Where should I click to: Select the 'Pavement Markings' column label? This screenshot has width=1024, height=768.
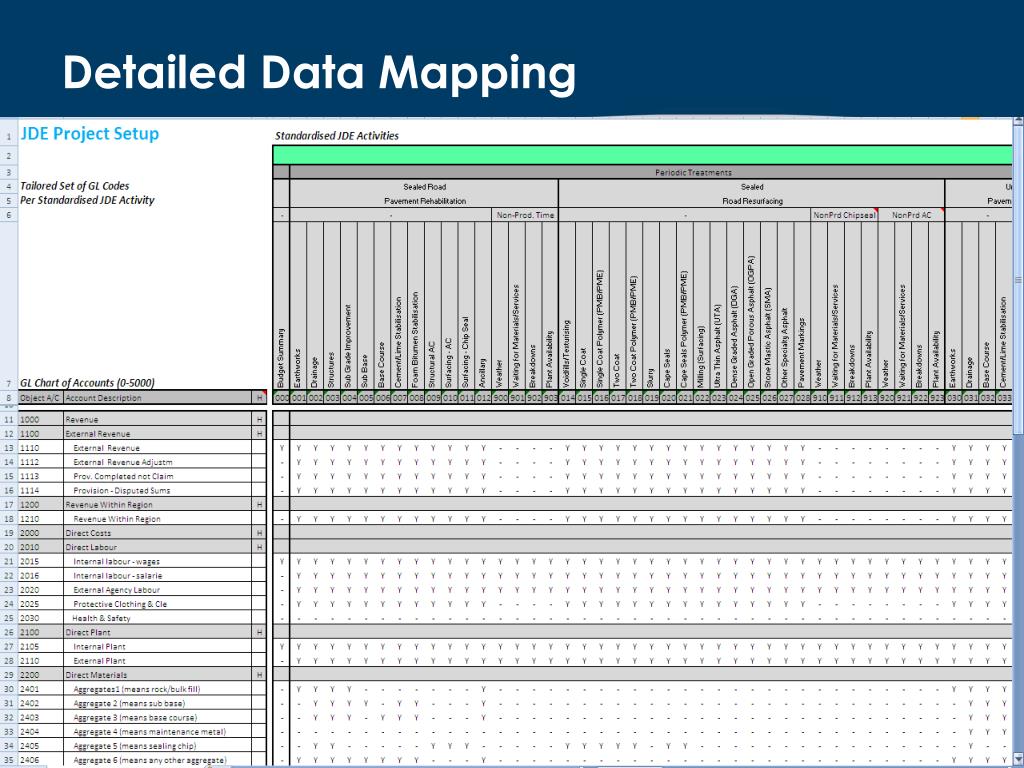(x=801, y=353)
